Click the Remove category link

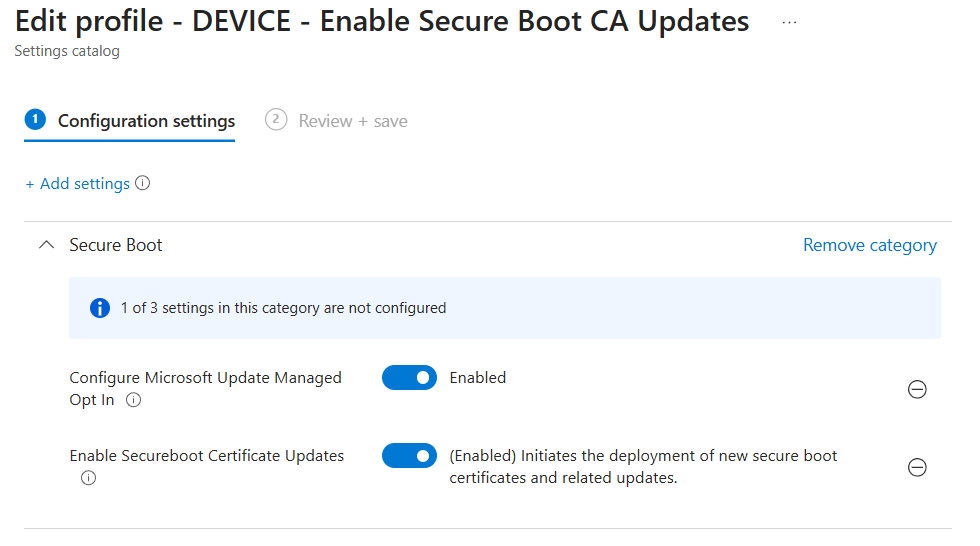click(x=869, y=245)
